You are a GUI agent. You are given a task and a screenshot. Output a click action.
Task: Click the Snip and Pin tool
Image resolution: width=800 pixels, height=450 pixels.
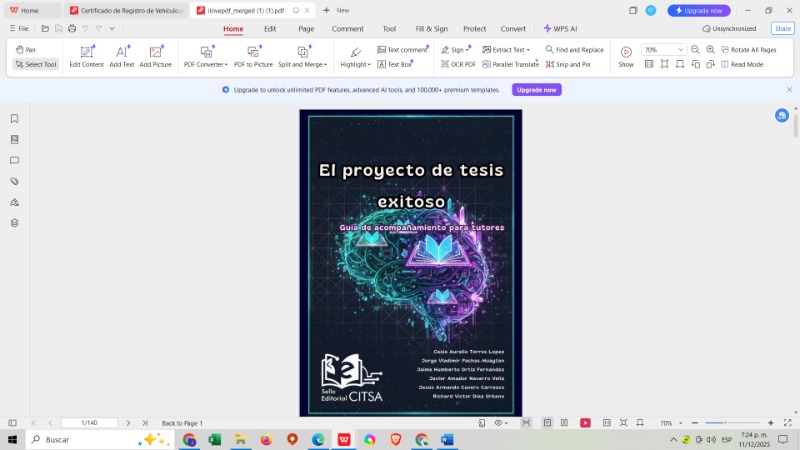[567, 64]
